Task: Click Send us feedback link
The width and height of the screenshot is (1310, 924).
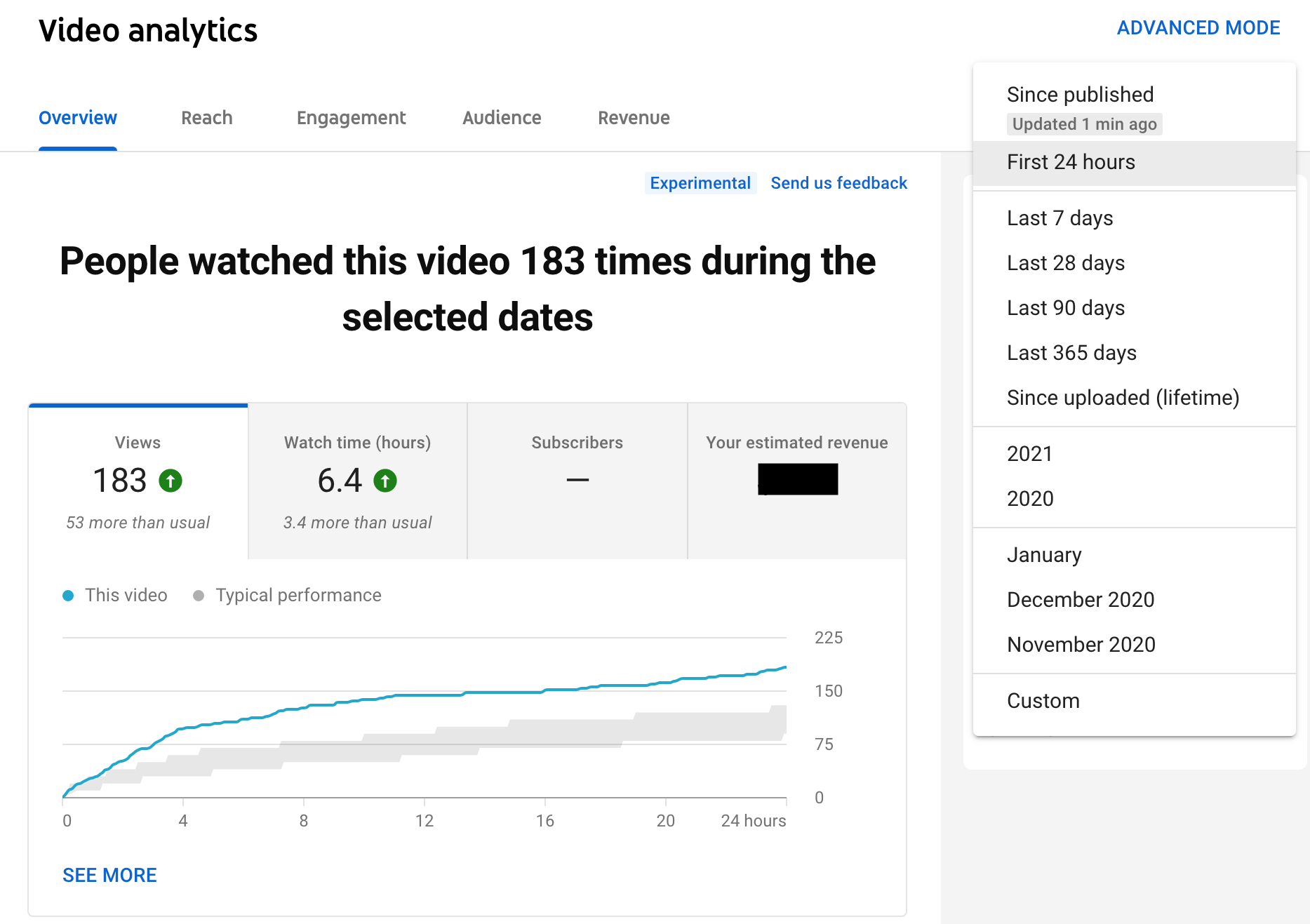Action: [838, 183]
